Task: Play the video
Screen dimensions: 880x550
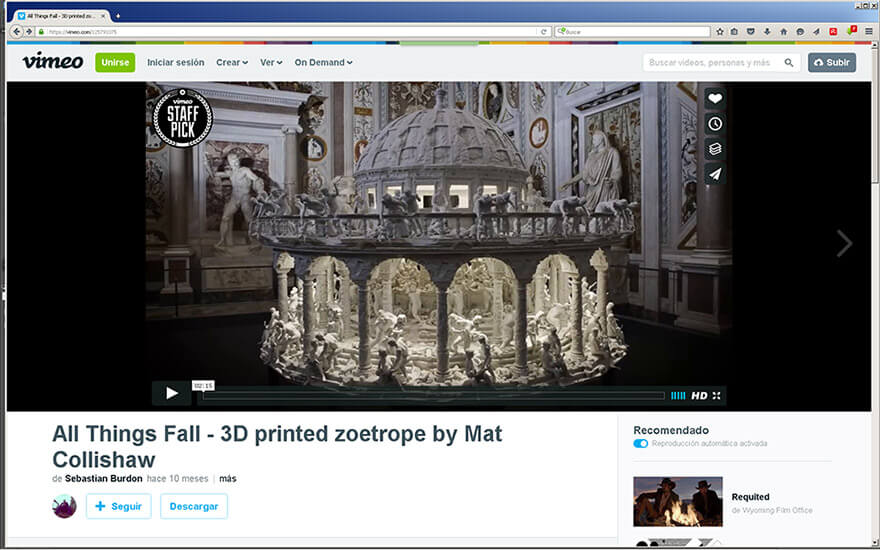Action: 172,393
